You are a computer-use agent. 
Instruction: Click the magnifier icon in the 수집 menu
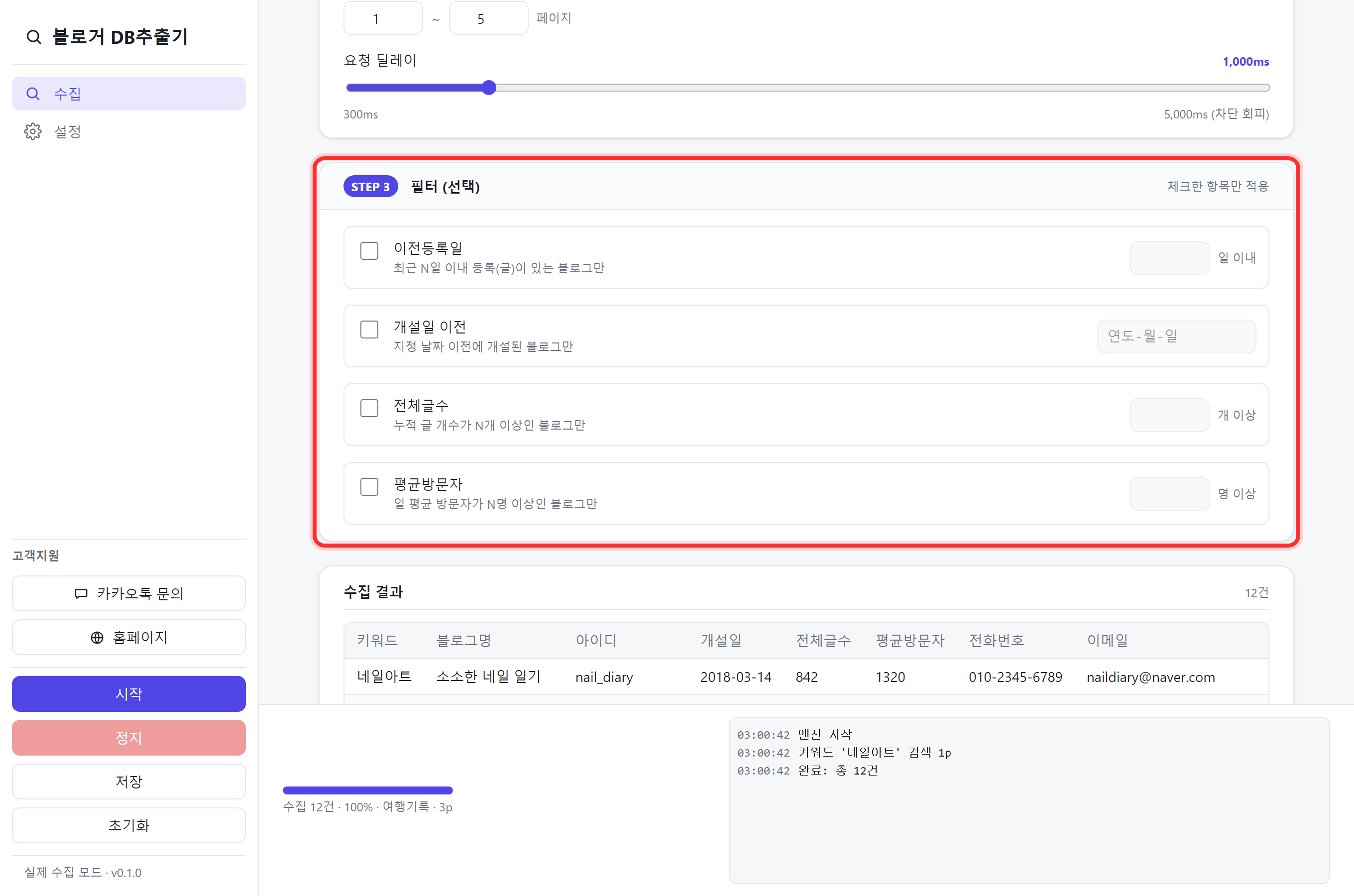[33, 94]
